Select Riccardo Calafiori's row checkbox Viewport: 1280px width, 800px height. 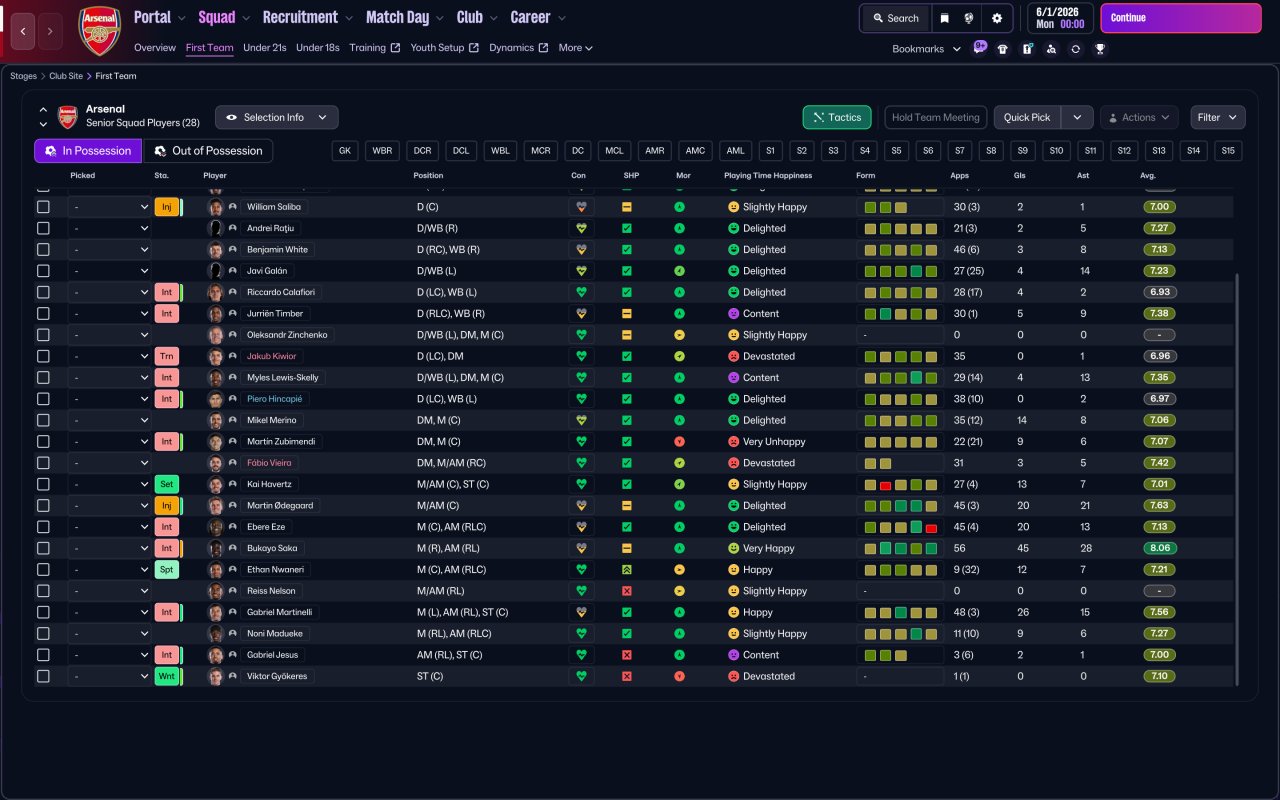(x=43, y=292)
